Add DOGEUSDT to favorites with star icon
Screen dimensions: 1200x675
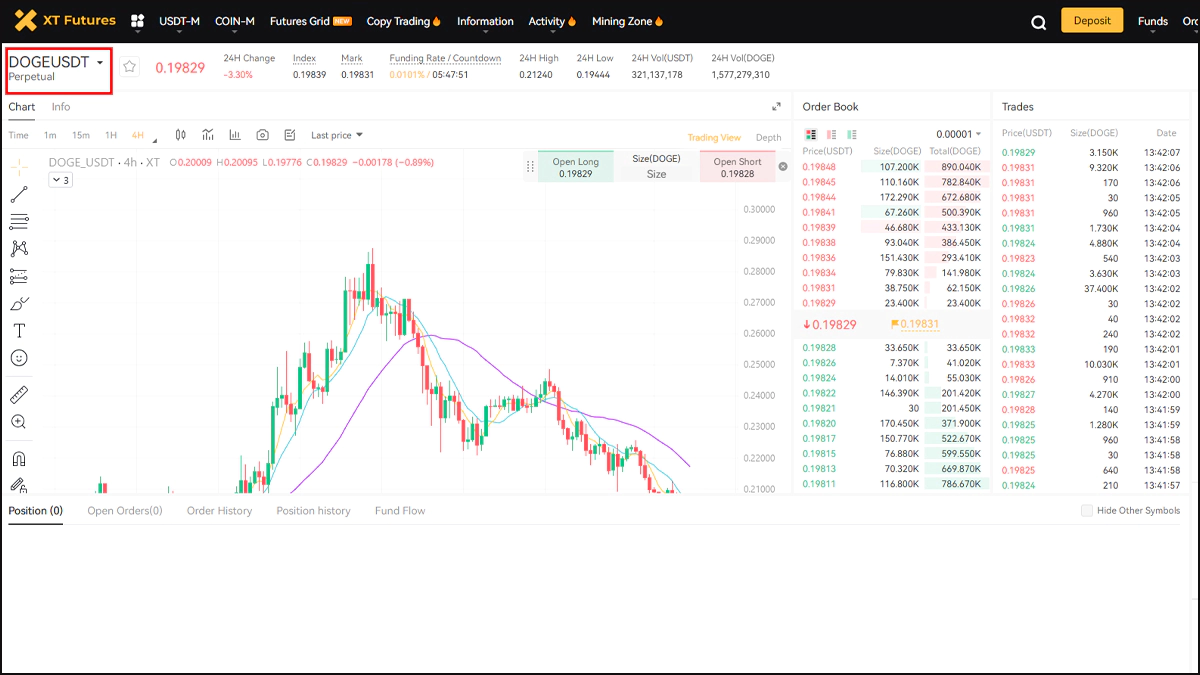coord(129,66)
